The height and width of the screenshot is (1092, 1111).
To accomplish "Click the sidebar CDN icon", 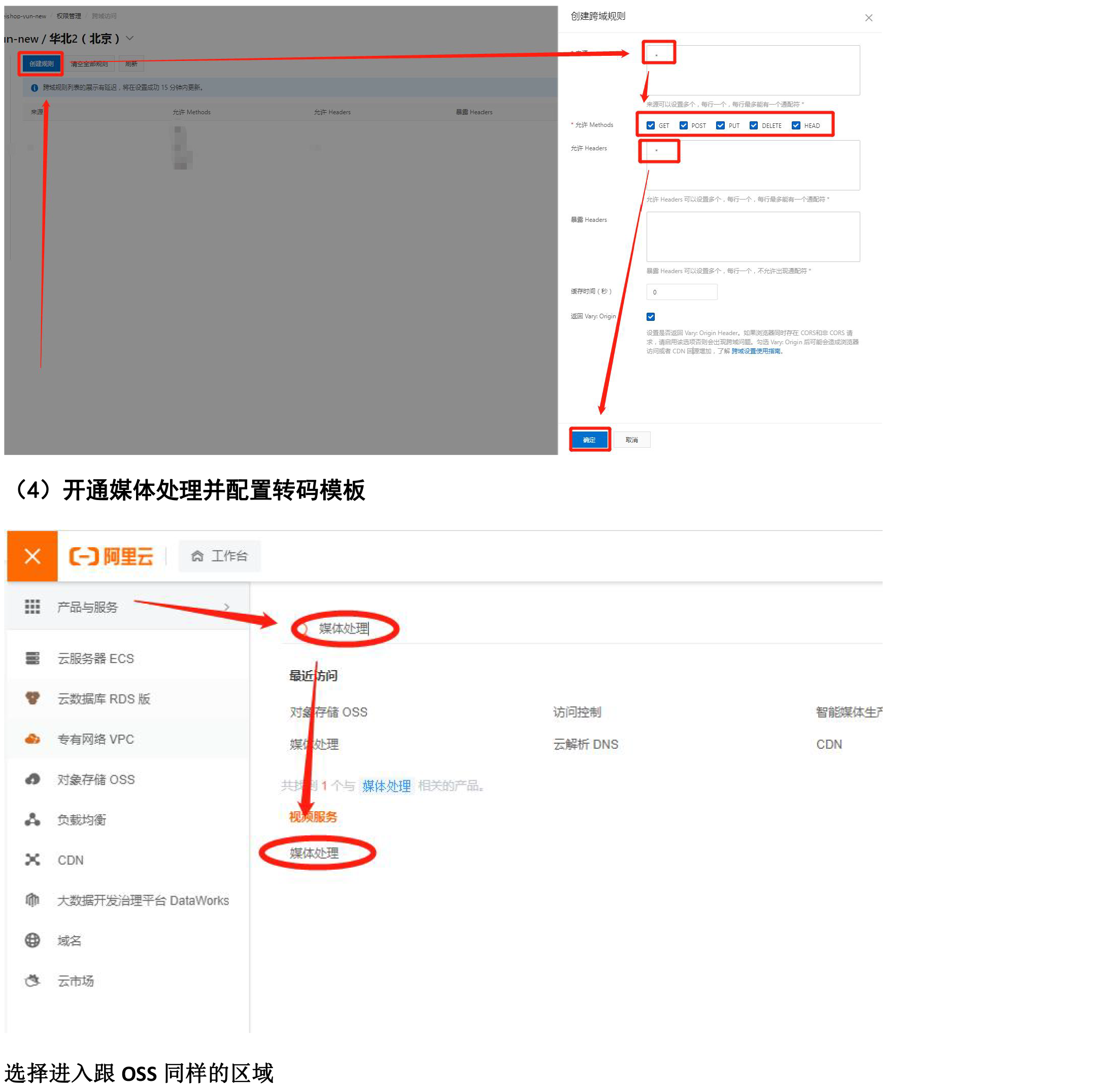I will (x=32, y=859).
